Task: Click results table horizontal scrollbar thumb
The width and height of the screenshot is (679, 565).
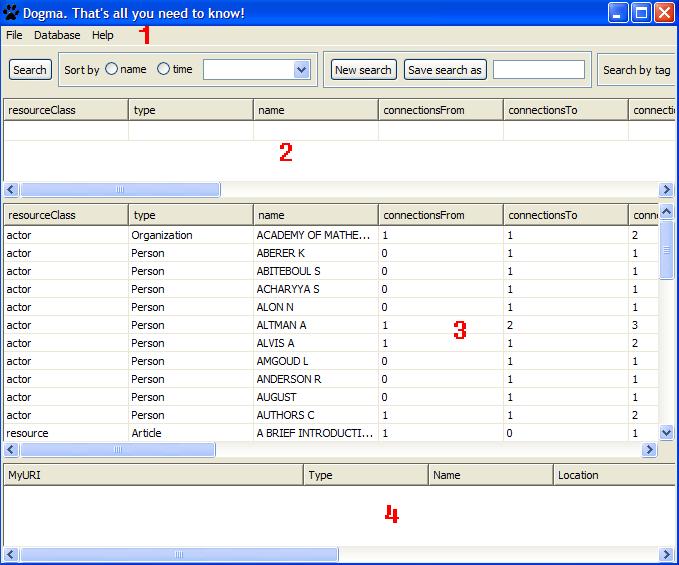Action: (x=117, y=450)
